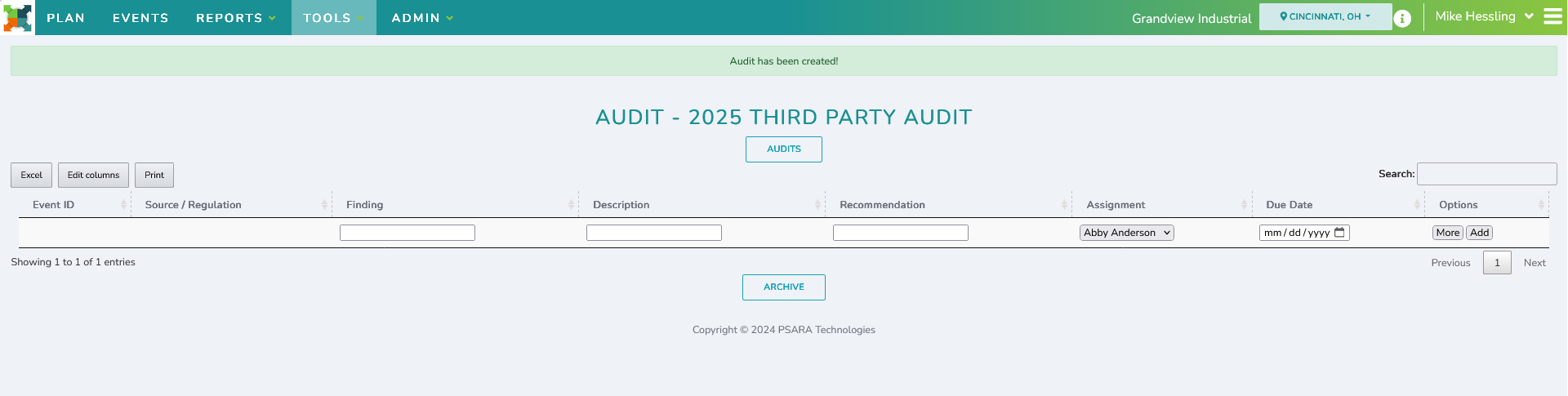
Task: Go to the Events menu item
Action: pos(140,18)
